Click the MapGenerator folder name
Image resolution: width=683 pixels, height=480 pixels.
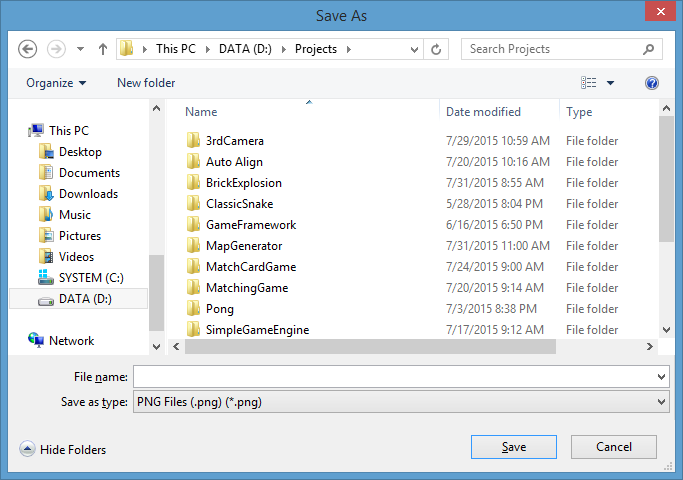coord(244,246)
